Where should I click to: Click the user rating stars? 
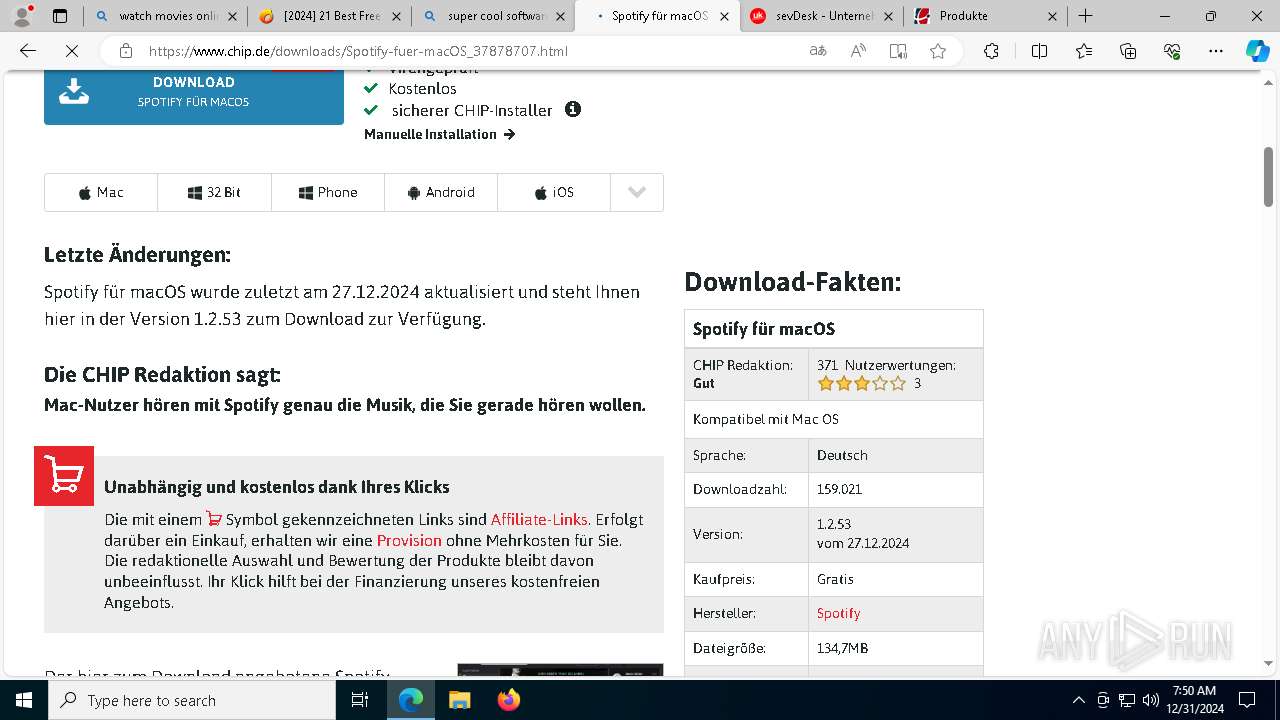click(x=861, y=383)
